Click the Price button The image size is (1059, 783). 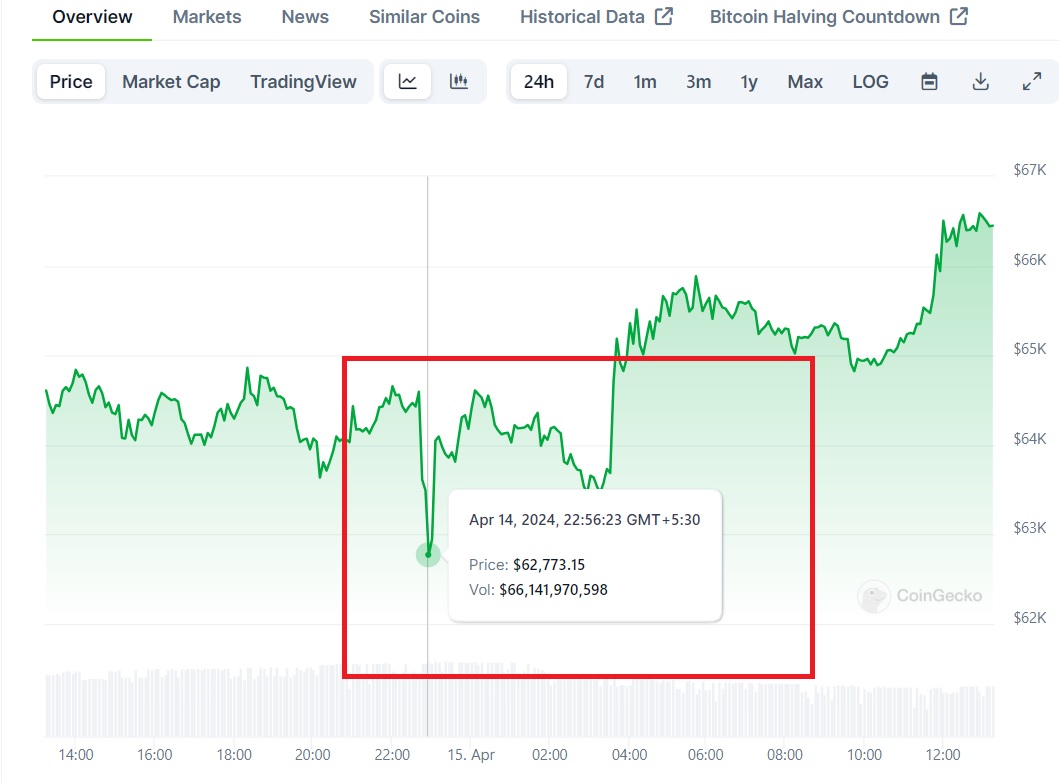pyautogui.click(x=69, y=82)
